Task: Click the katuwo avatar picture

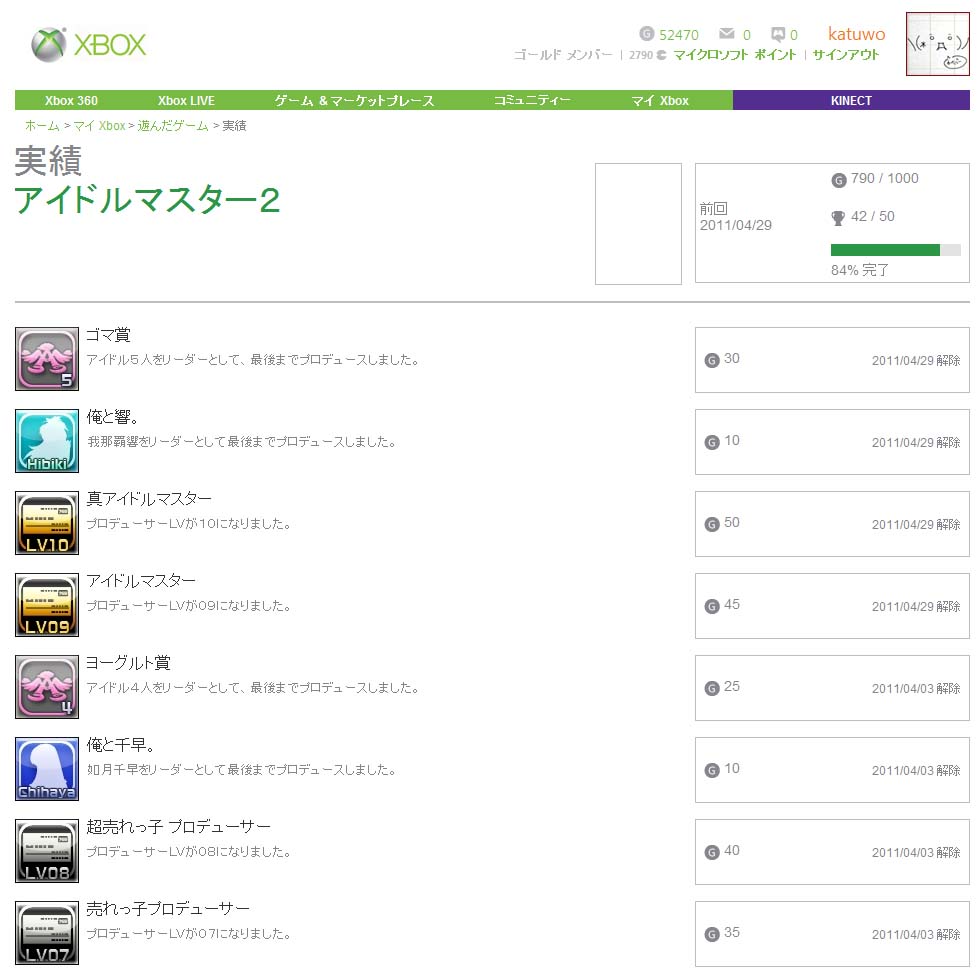Action: point(938,44)
